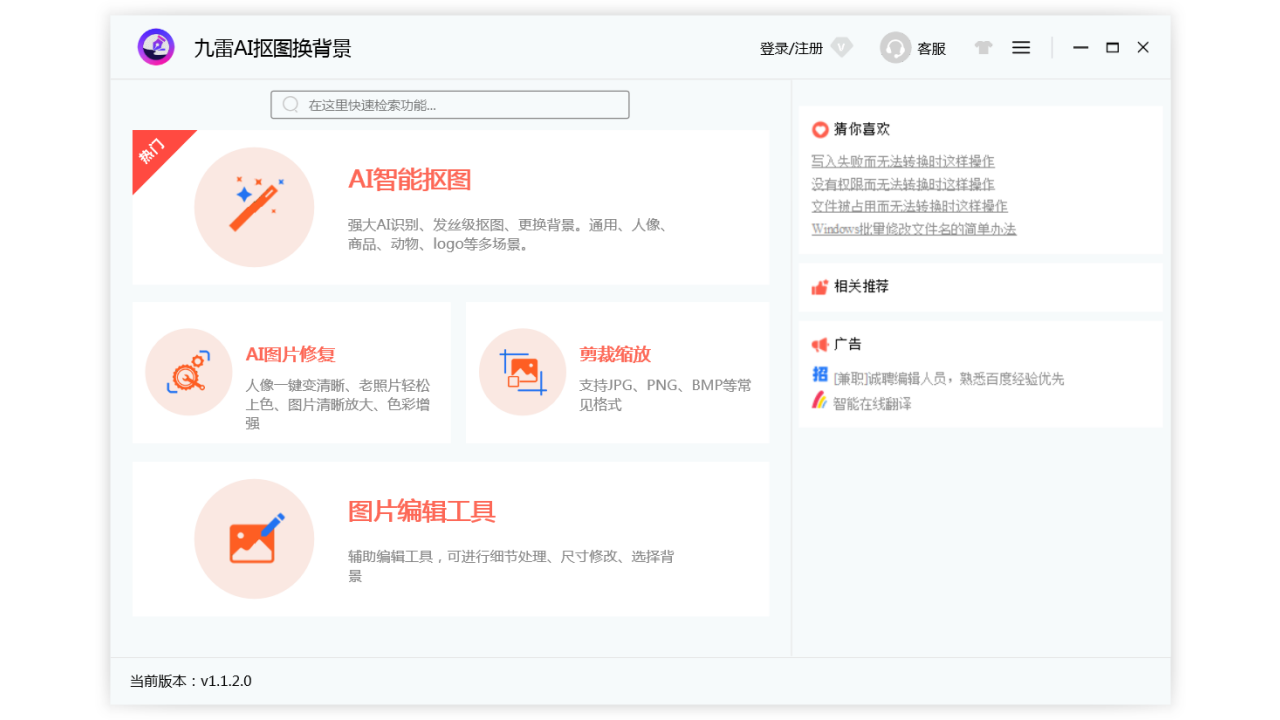Open link 写入失败而无法转换时这样操作
Screen dimensions: 1280x720
[x=902, y=161]
